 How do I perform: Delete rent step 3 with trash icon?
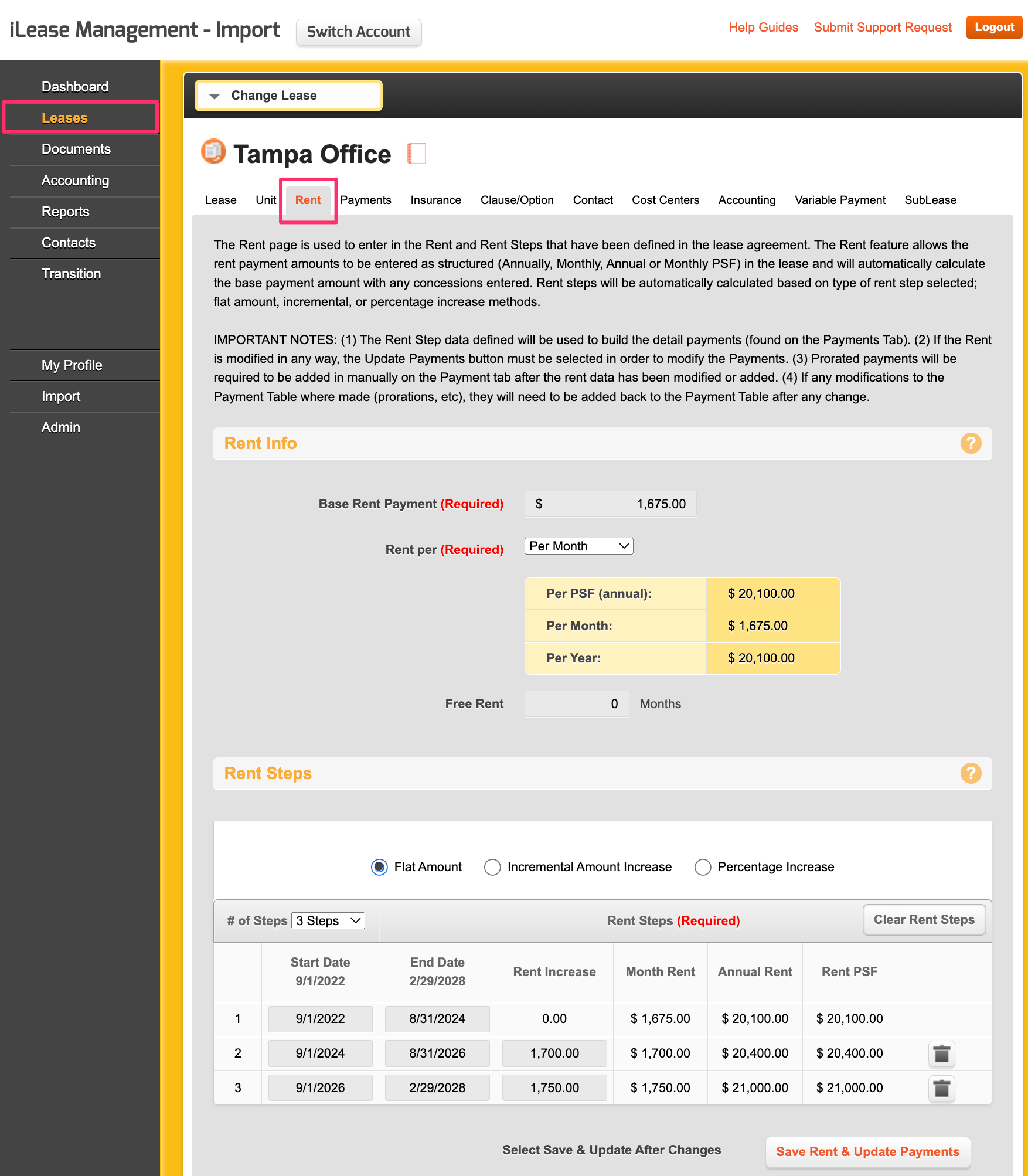(x=941, y=1088)
